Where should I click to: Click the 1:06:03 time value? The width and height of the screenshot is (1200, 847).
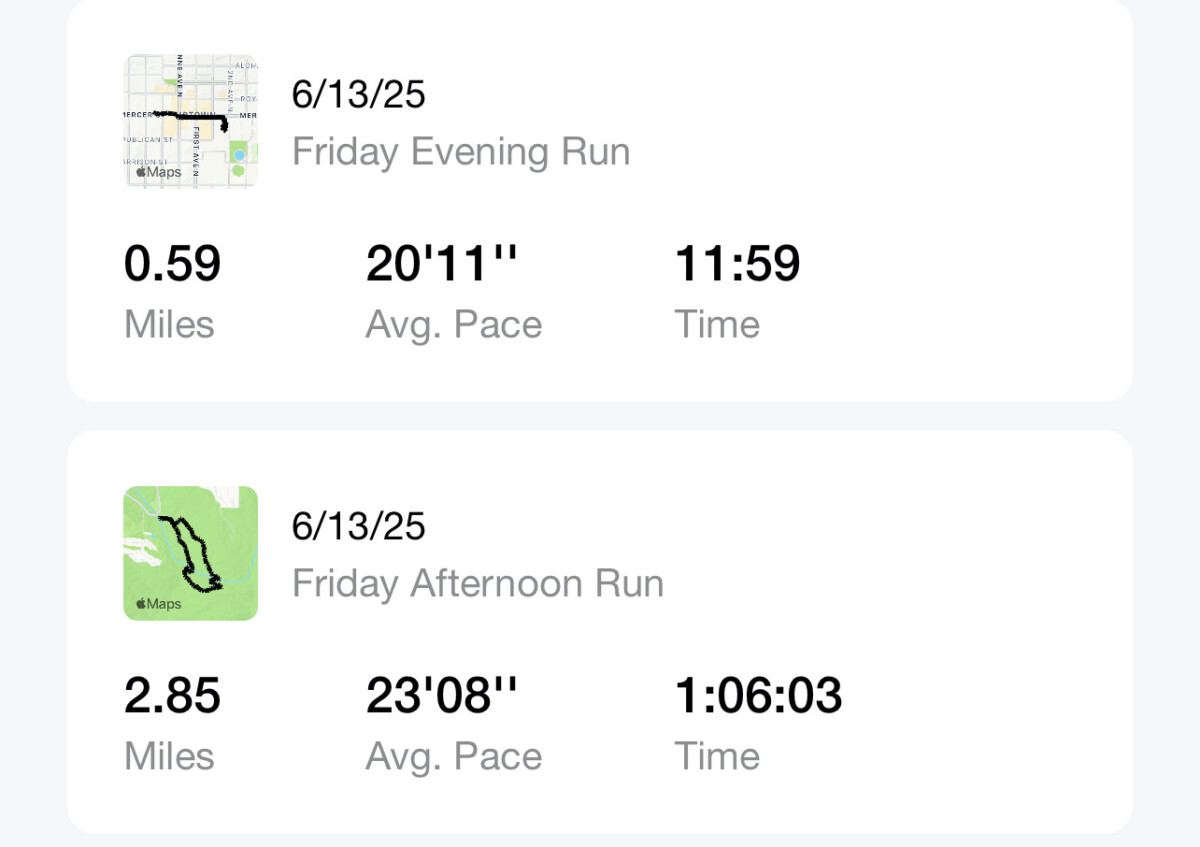point(758,696)
